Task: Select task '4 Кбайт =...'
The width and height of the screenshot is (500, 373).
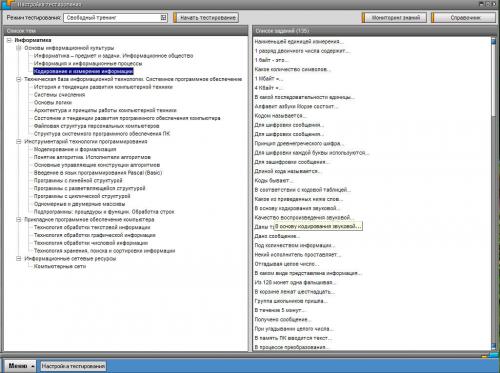Action: pos(269,88)
